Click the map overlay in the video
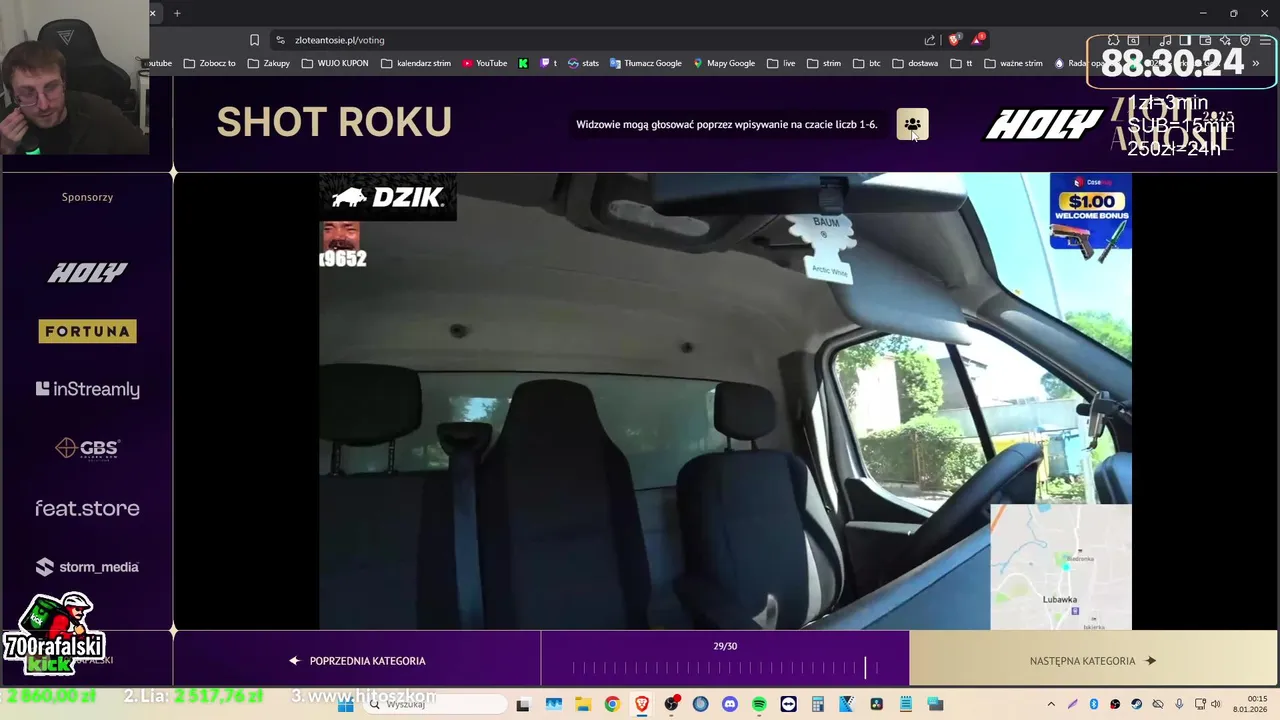The width and height of the screenshot is (1280, 720). pos(1061,567)
